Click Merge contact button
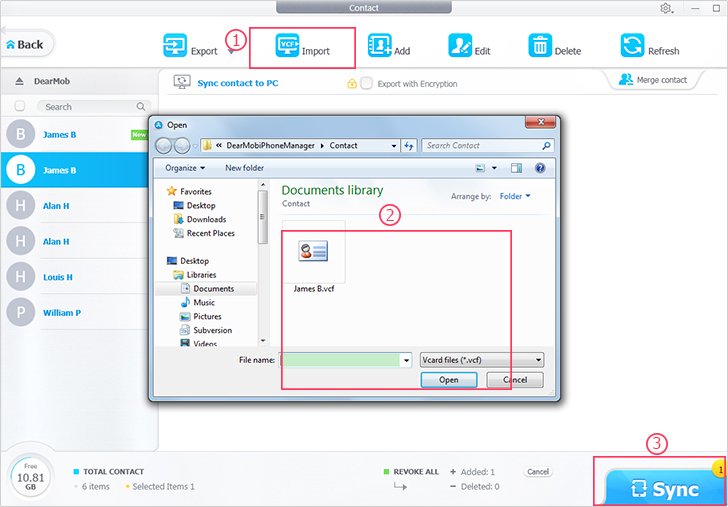The height and width of the screenshot is (507, 728). [653, 80]
